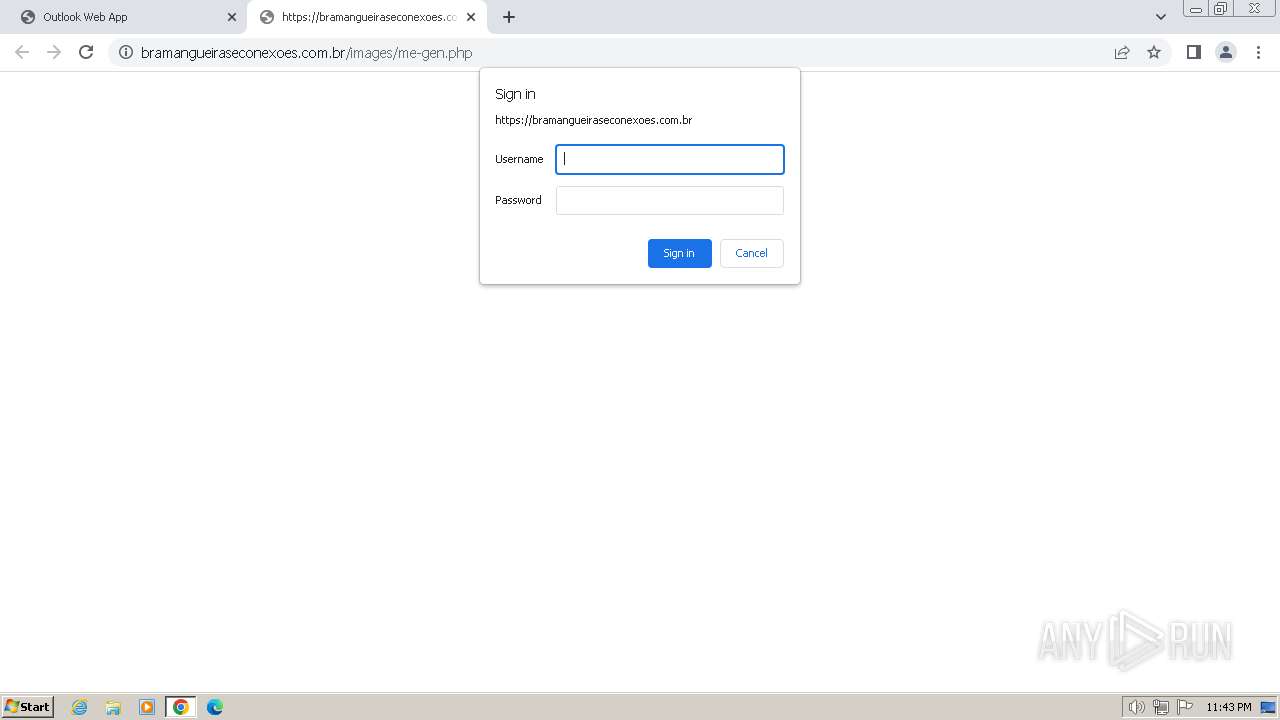The image size is (1280, 720).
Task: Focus the Username field
Action: pyautogui.click(x=670, y=159)
